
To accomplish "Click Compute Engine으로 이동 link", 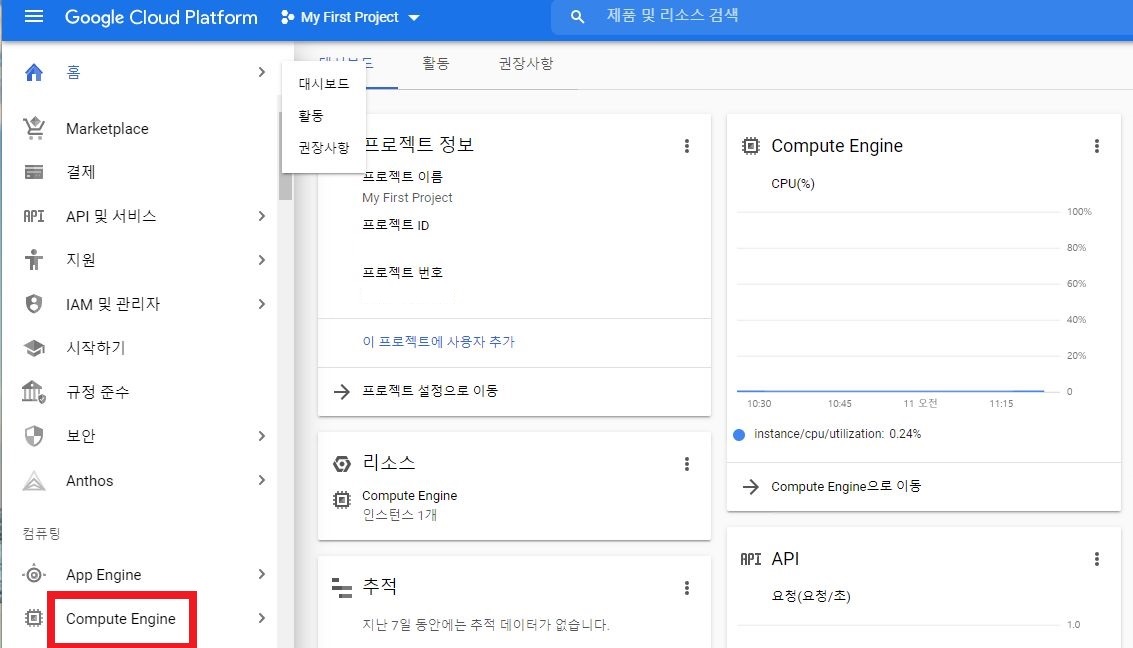I will (846, 486).
